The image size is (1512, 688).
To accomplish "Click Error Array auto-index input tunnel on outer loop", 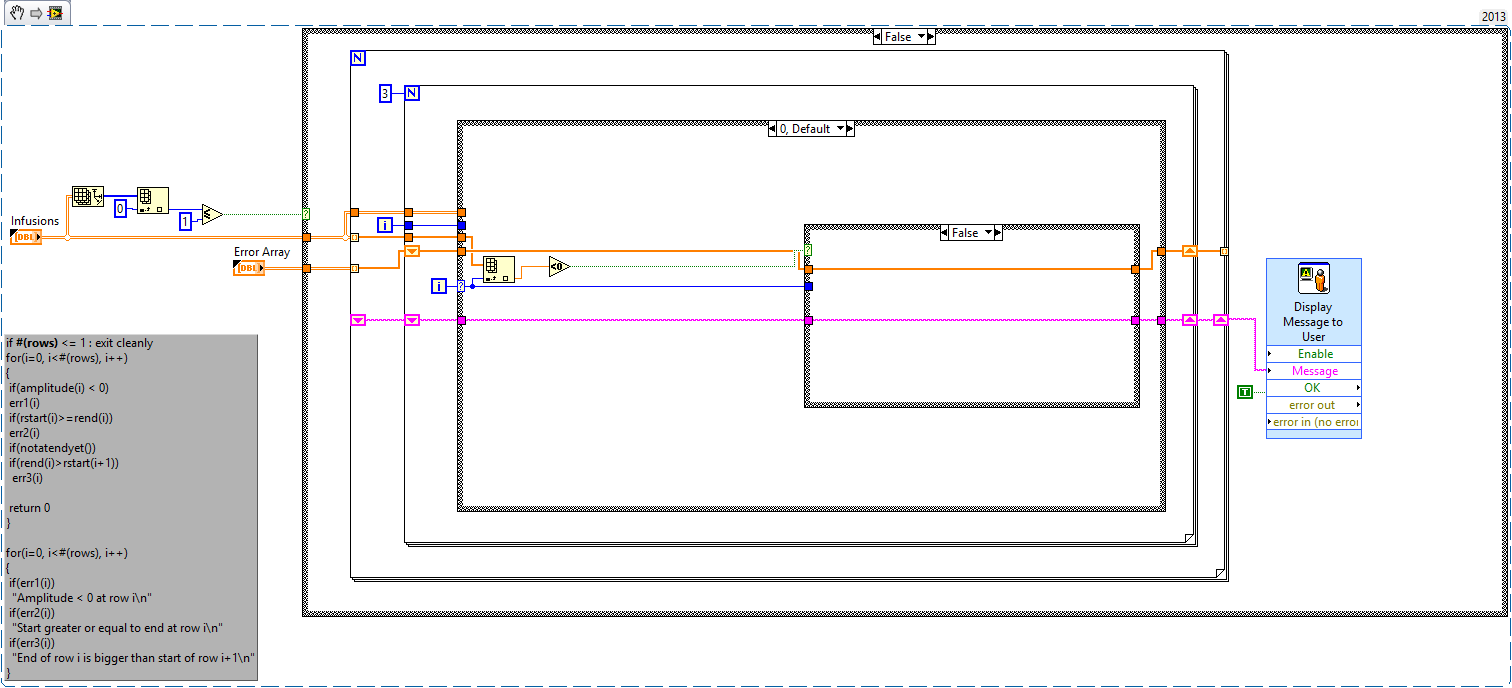I will click(355, 268).
